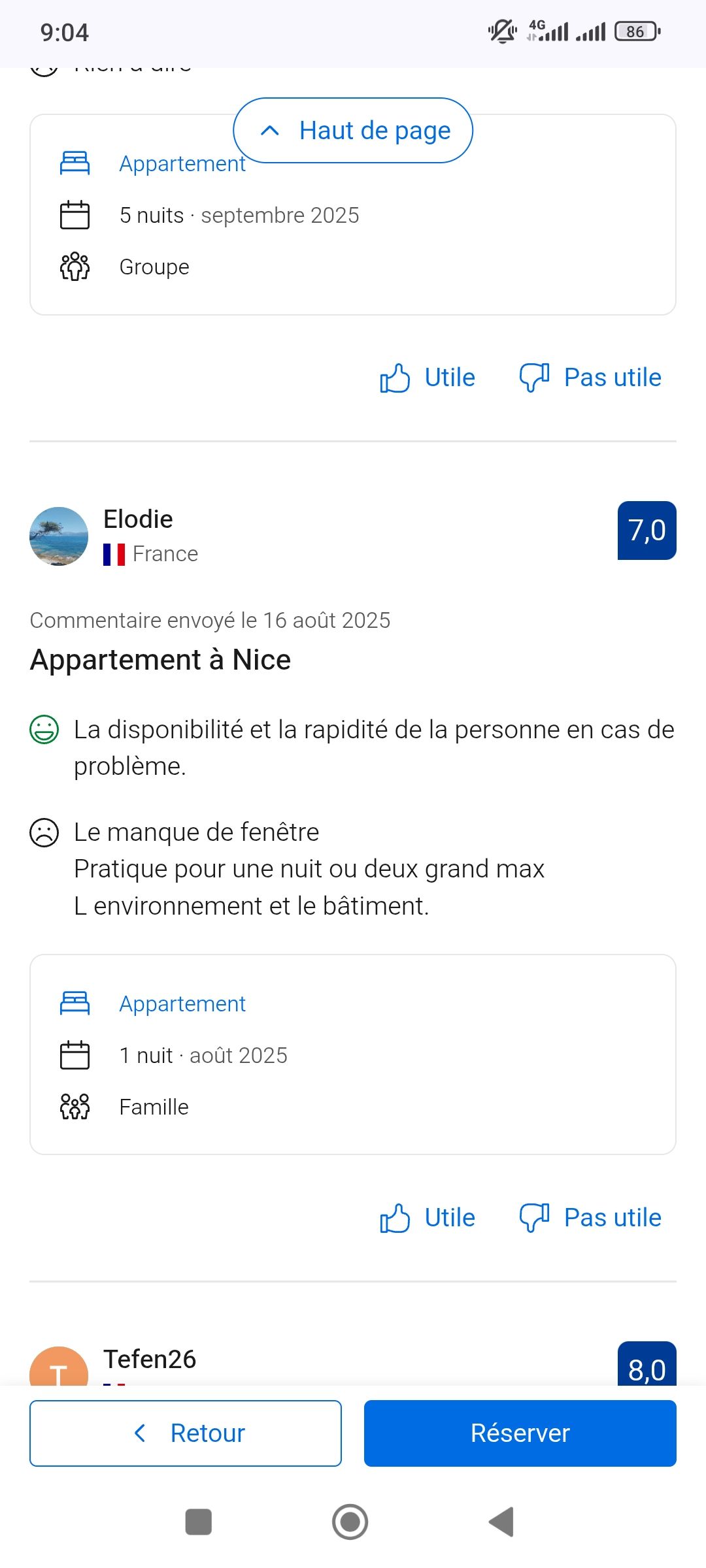Tap the bed icon in the 1 nuit card
706x1568 pixels.
(x=75, y=1004)
